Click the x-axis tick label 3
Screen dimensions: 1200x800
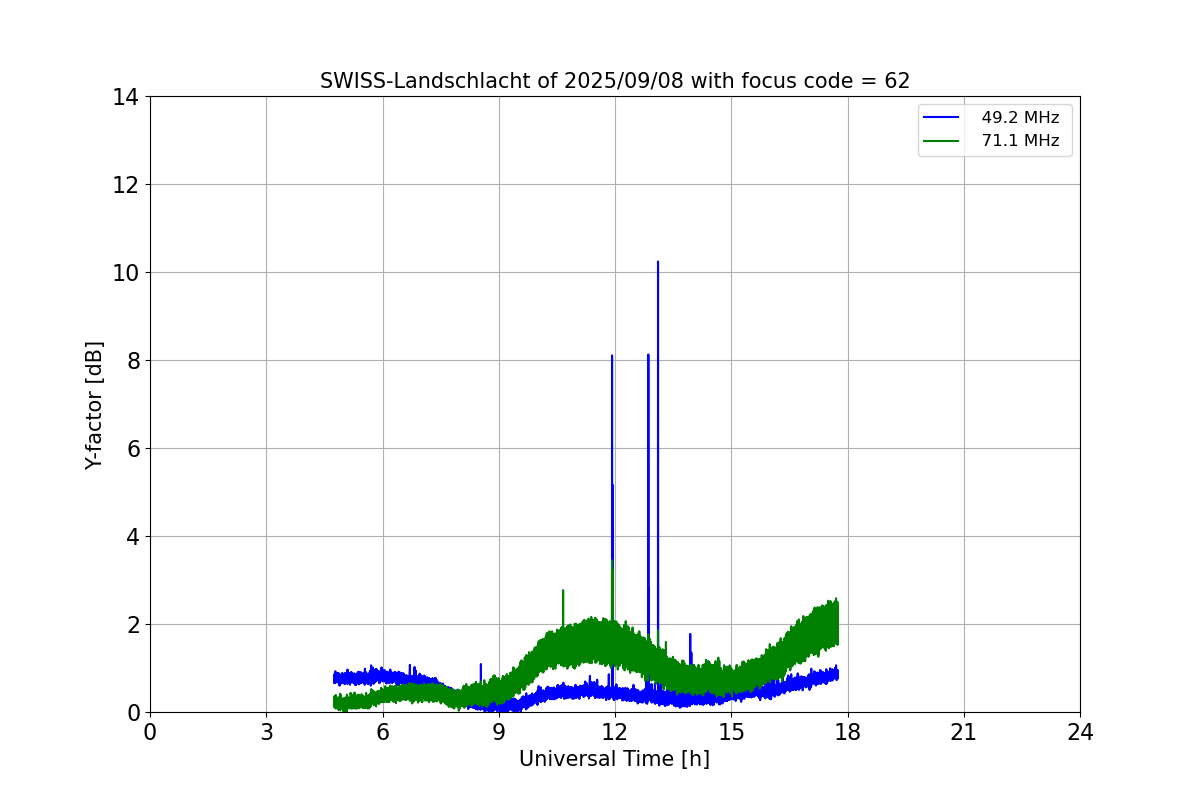point(266,732)
